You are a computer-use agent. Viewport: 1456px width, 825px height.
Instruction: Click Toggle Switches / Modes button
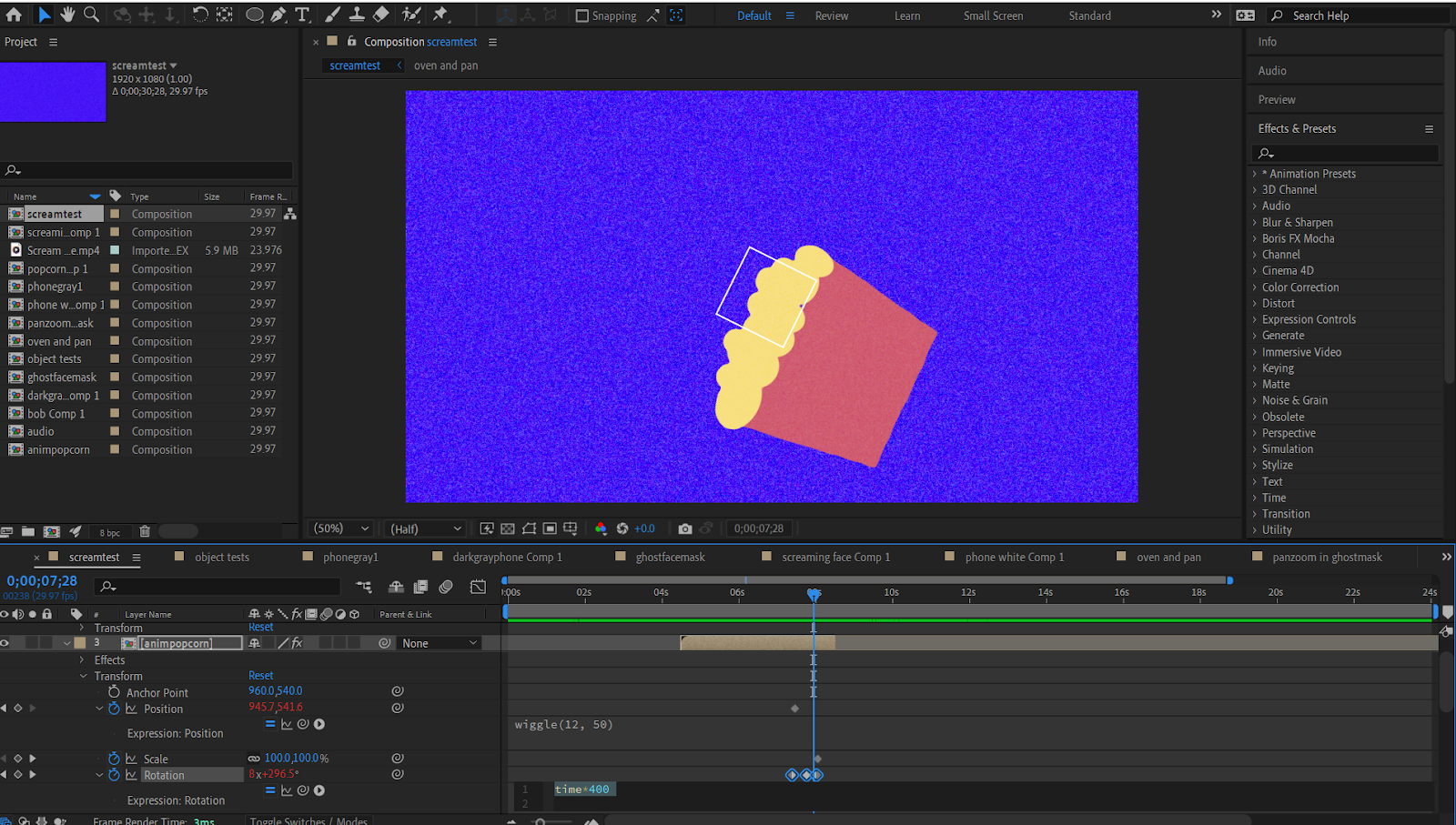point(308,820)
